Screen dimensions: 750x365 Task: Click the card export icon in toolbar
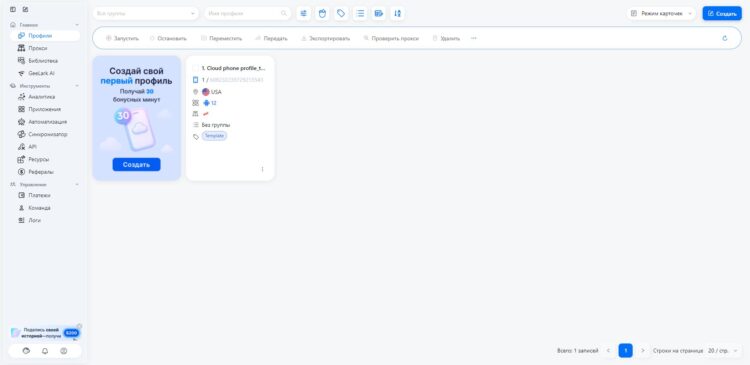point(379,13)
